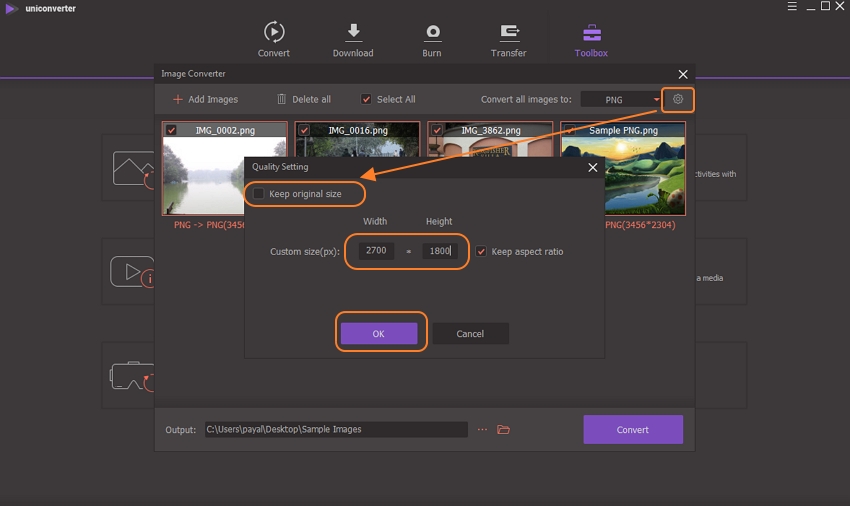Open the Transfer section icon
Viewport: 850px width, 506px height.
tap(509, 32)
